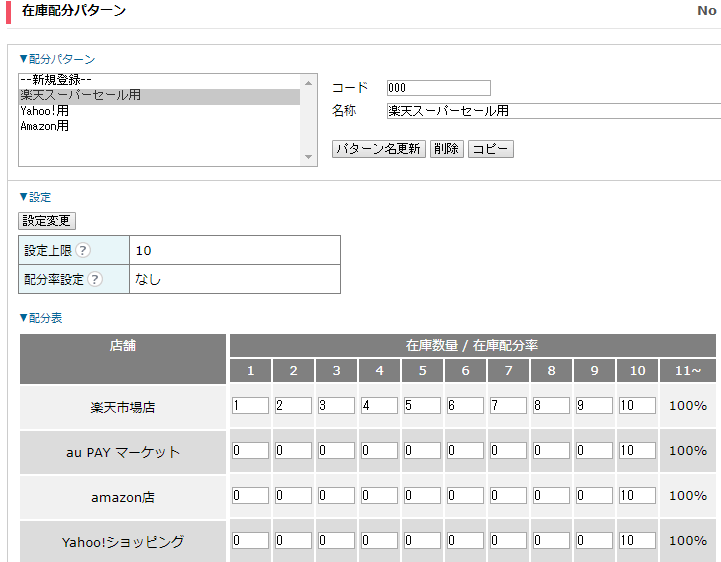Click 配分率設定 value なし cell

[x=235, y=279]
